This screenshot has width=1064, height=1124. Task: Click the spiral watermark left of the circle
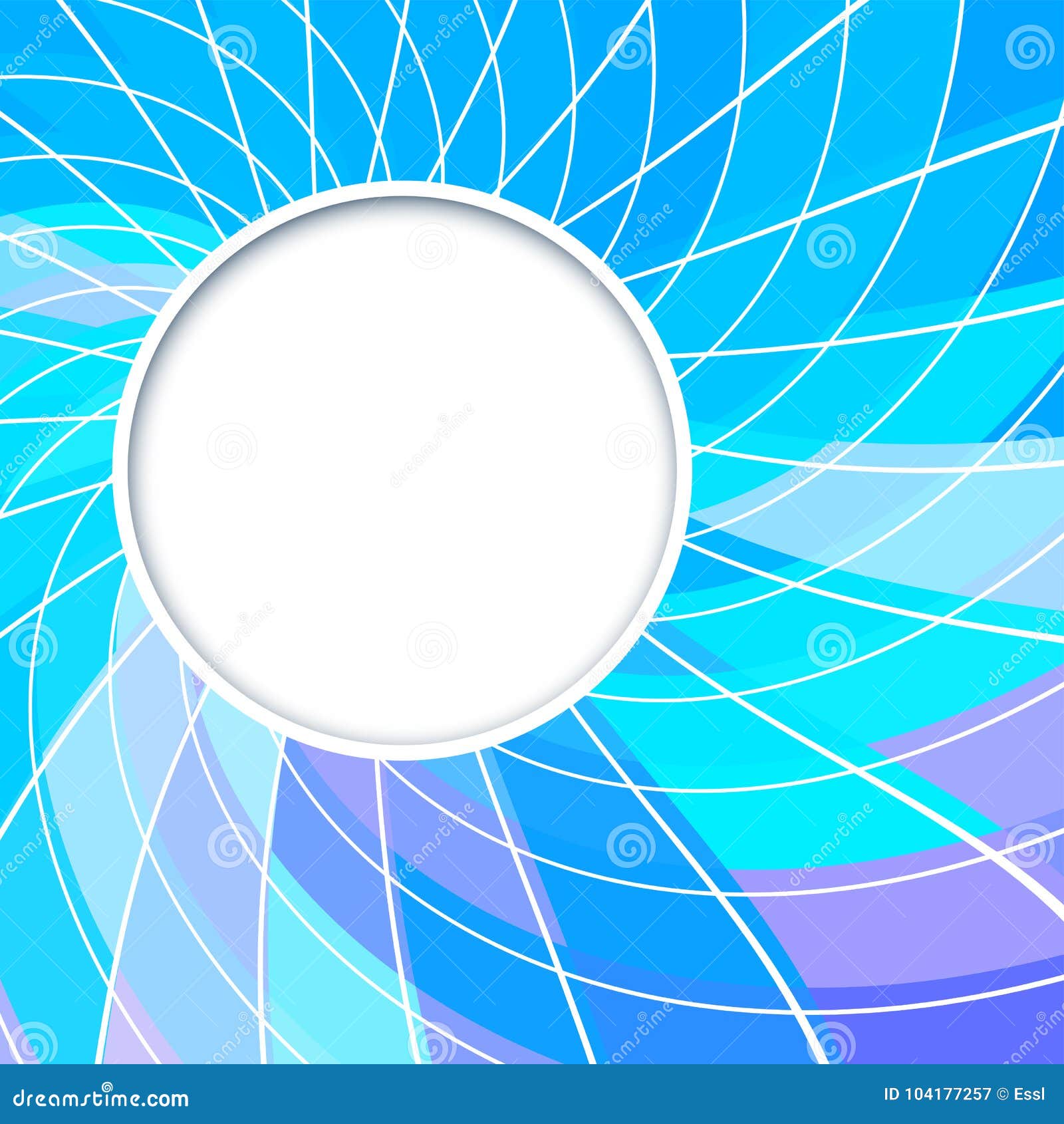31,645
